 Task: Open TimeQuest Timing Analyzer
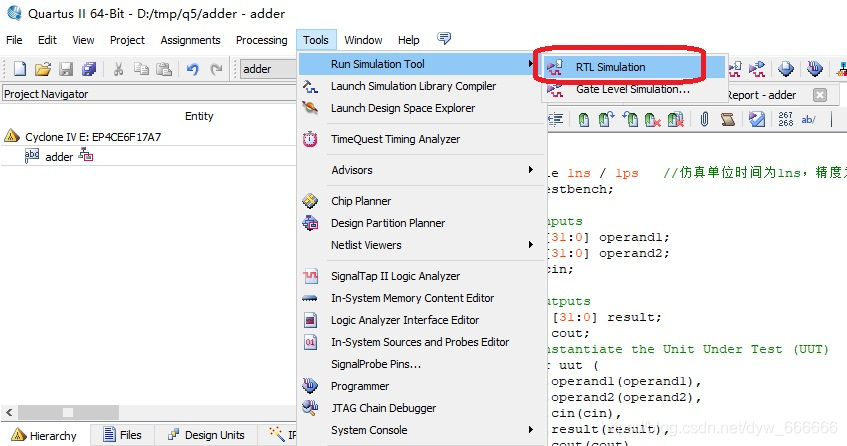pos(395,139)
